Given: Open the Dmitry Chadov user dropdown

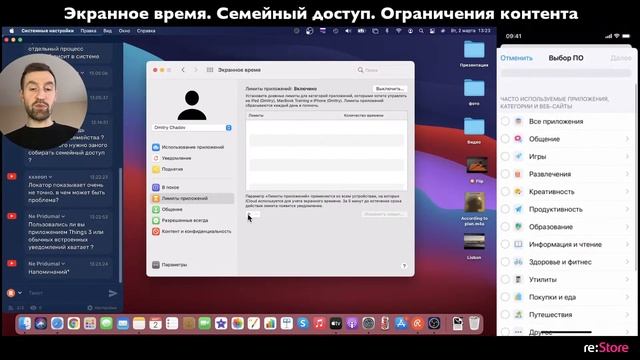Looking at the screenshot, I should pos(192,128).
